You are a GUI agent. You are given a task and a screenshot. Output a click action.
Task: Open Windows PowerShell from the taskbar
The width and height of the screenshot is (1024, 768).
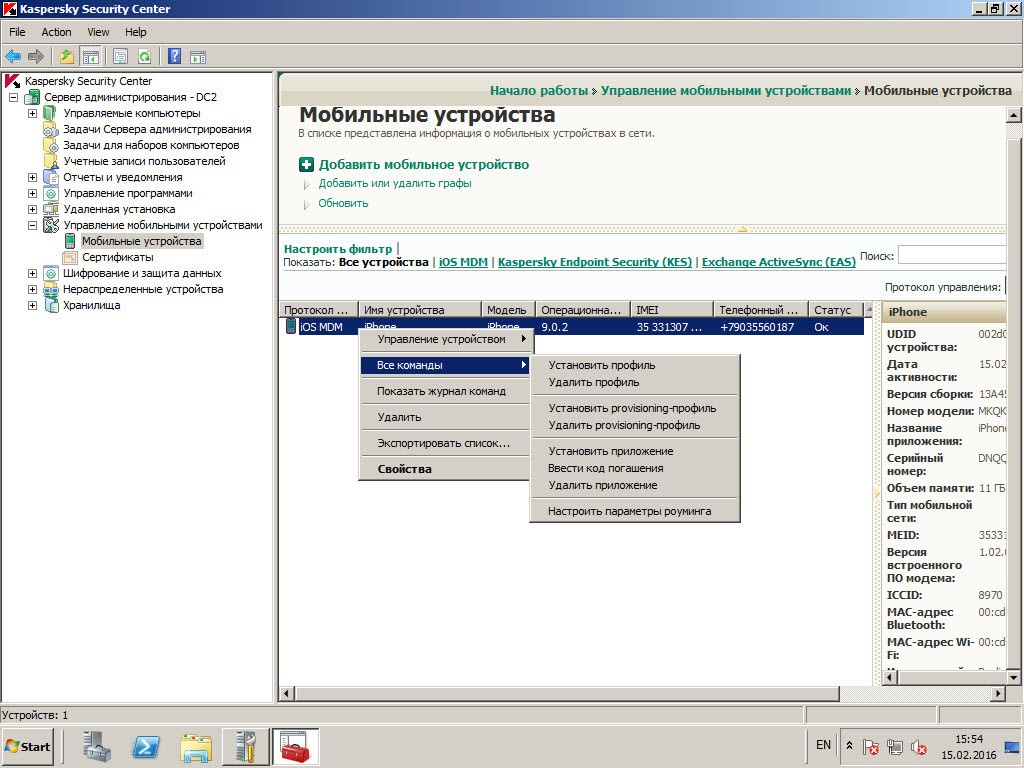tap(146, 746)
